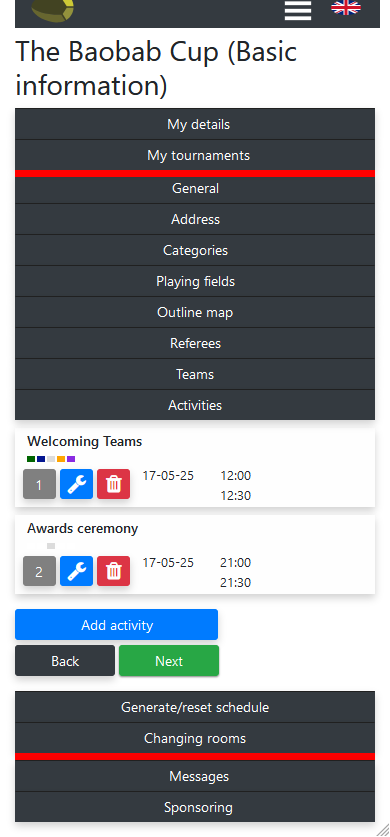Open Generate/reset schedule
Viewport: 390px width, 837px height.
[195, 707]
